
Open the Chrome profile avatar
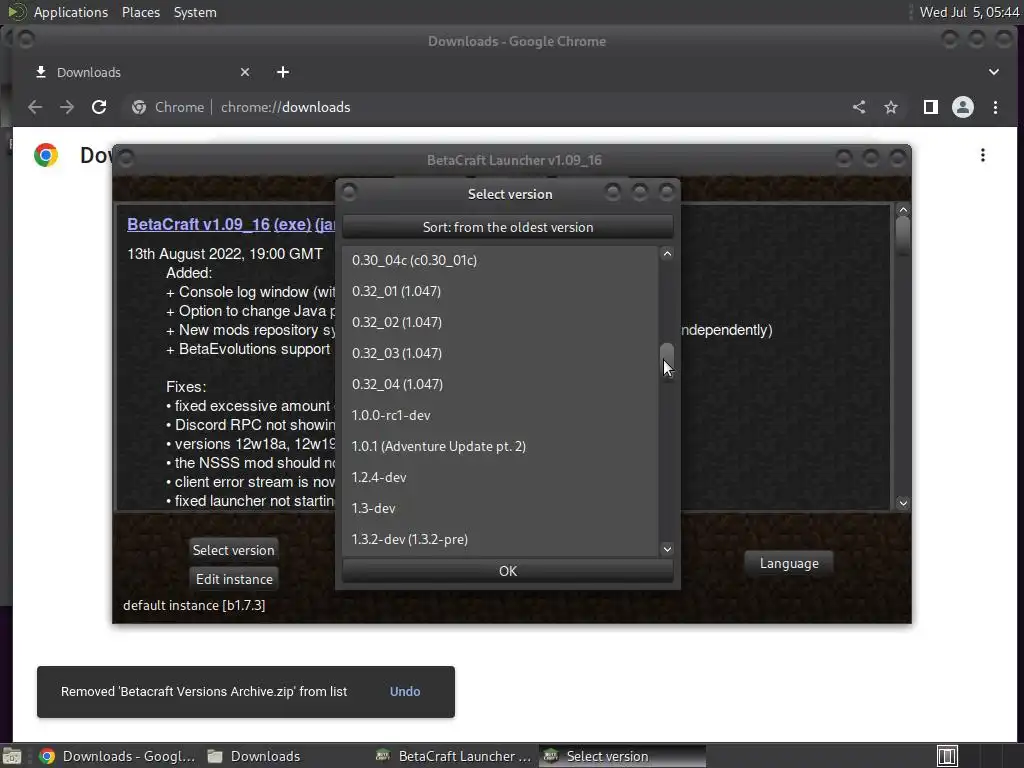(x=963, y=107)
